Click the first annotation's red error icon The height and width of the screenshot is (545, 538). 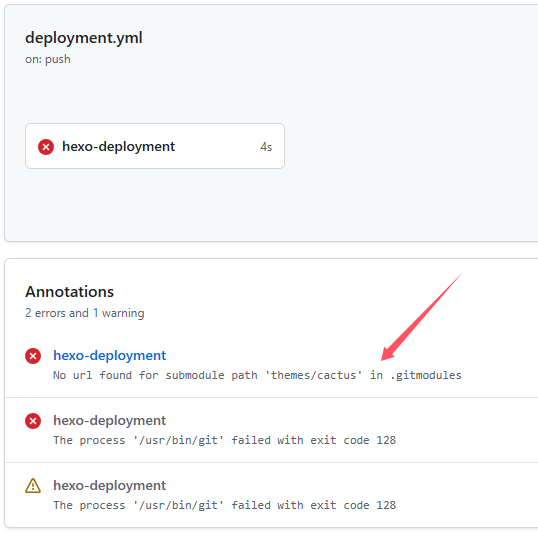(33, 356)
